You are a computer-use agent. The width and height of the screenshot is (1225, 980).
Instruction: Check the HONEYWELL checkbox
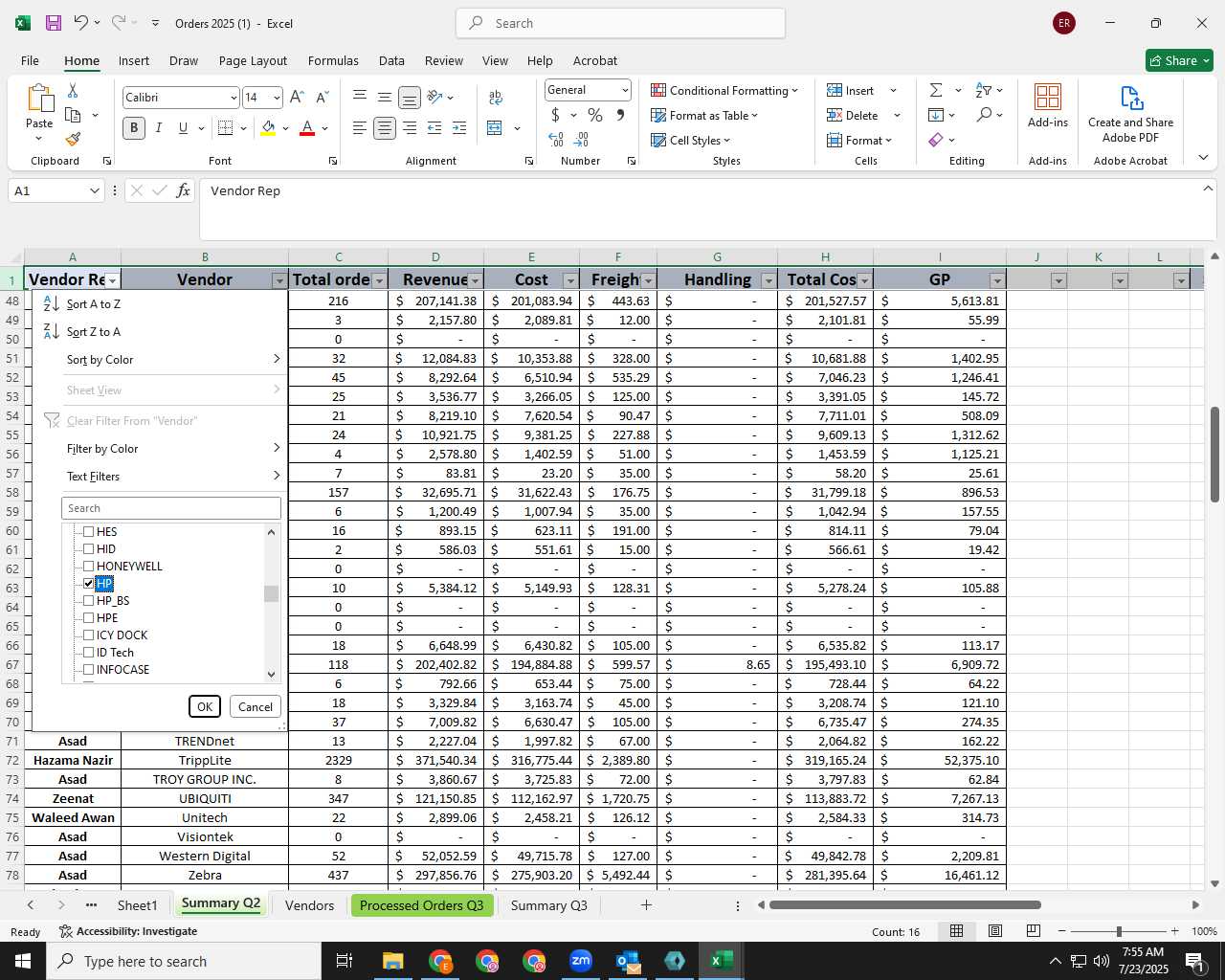point(89,566)
